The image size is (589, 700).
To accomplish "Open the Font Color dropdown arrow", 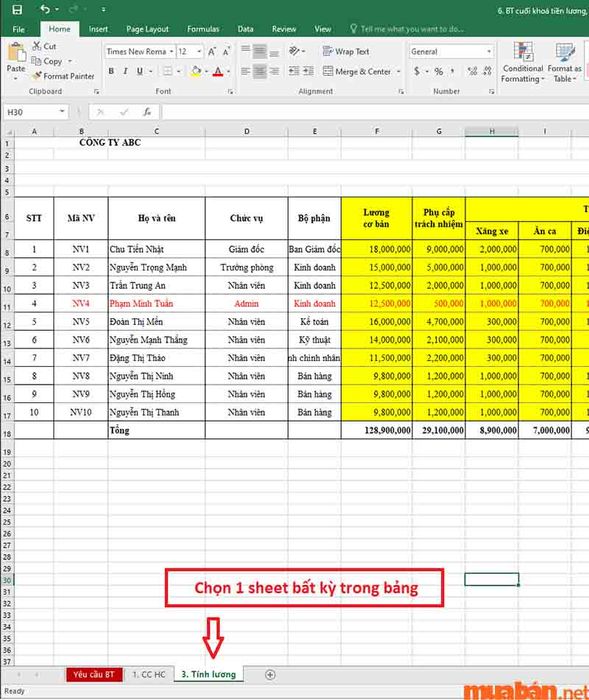I will tap(229, 71).
